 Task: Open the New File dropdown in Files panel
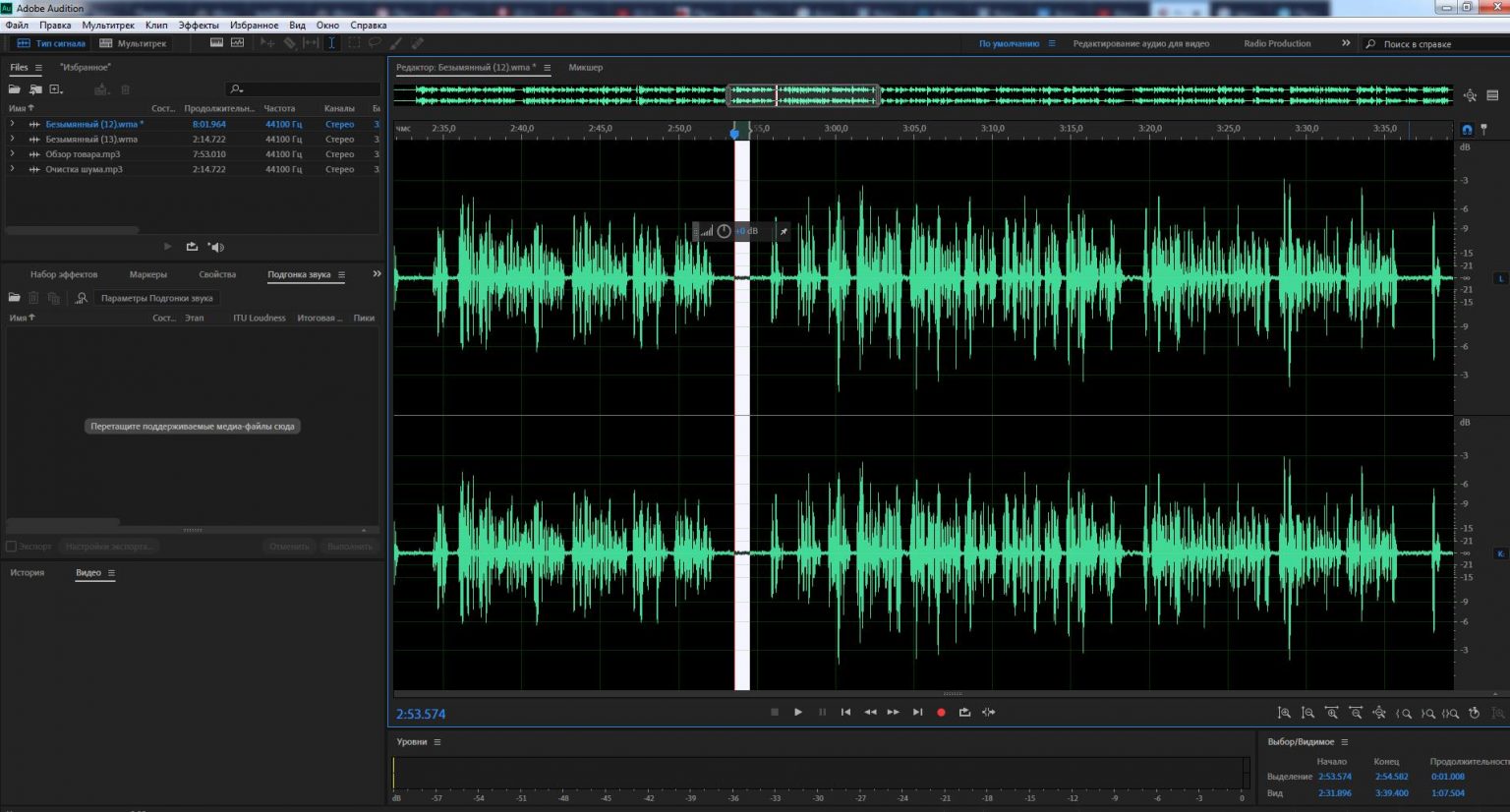point(56,89)
